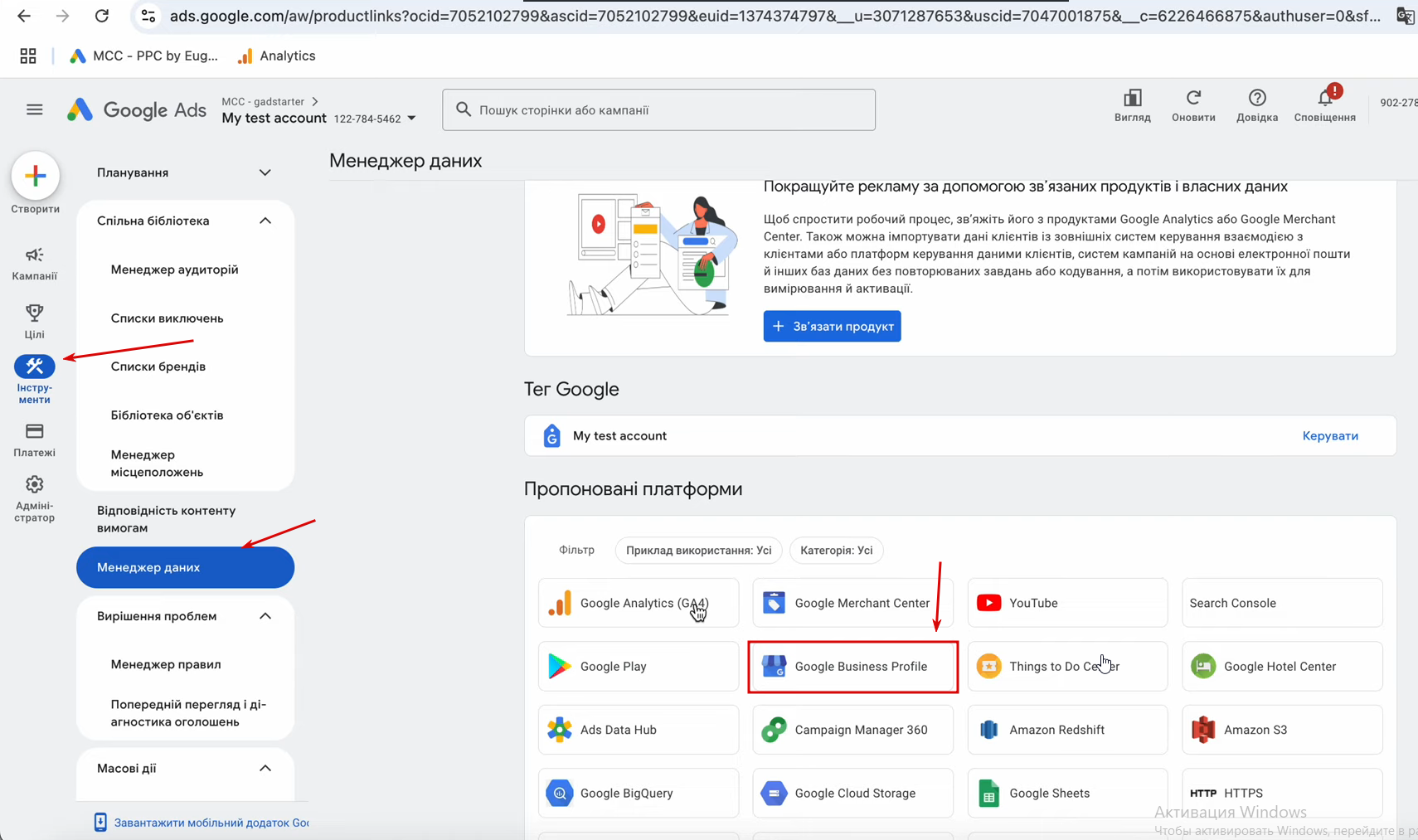This screenshot has width=1418, height=840.
Task: Select Google Business Profile platform
Action: tap(852, 666)
